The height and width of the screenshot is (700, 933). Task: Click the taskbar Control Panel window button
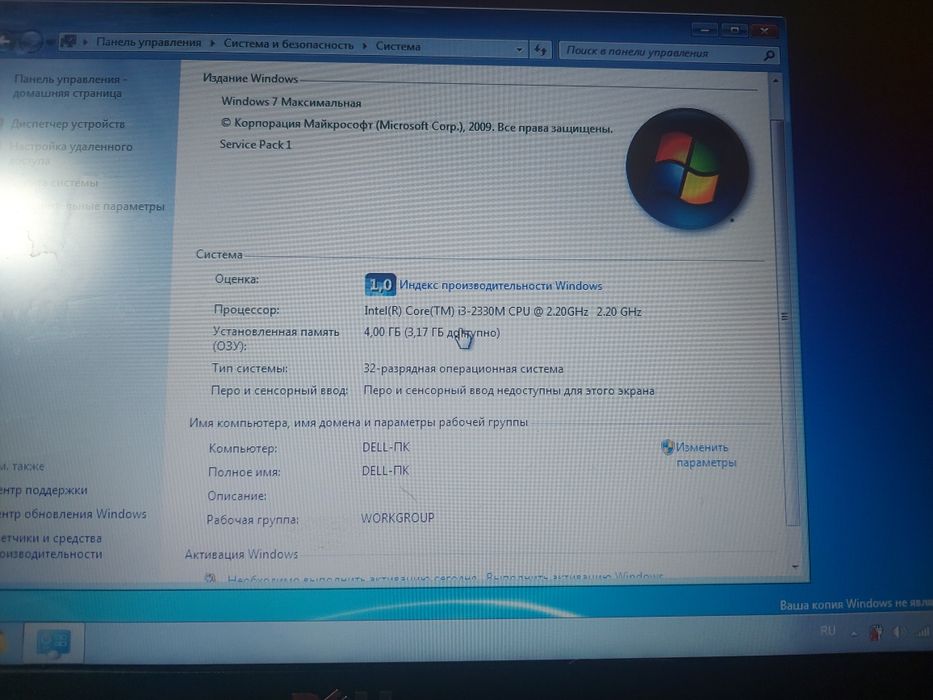coord(54,643)
